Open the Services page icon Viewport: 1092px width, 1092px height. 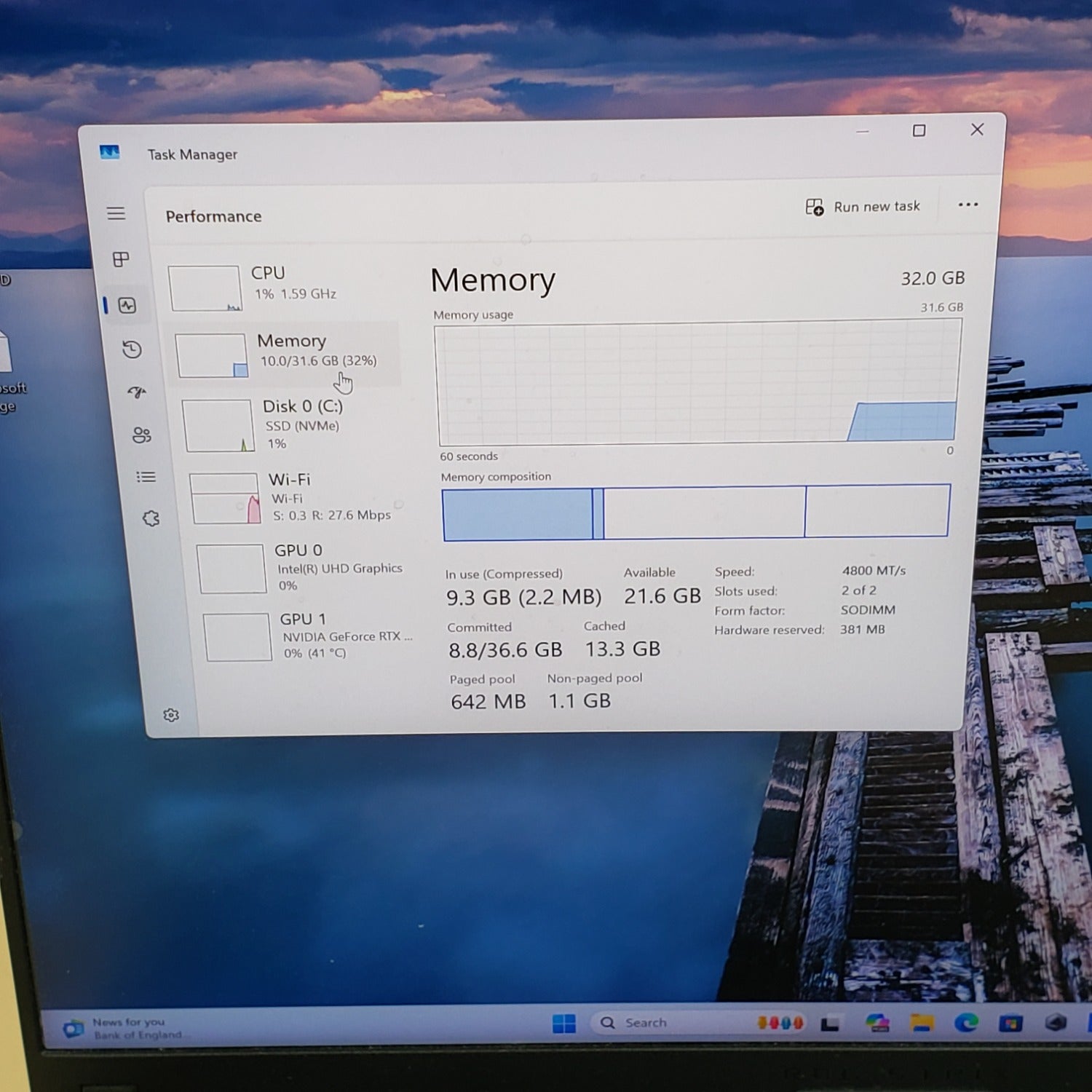[x=151, y=518]
